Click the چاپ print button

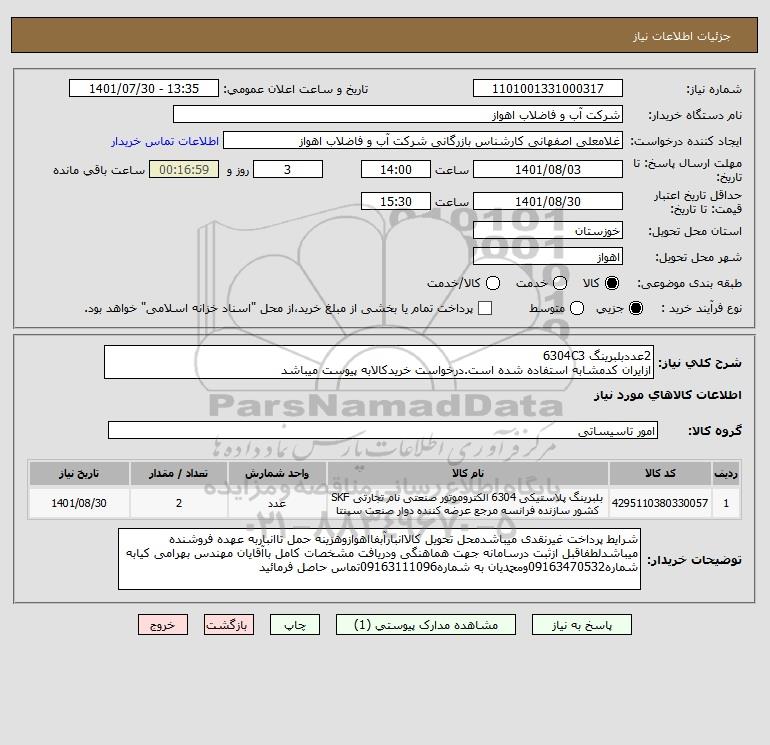(295, 625)
